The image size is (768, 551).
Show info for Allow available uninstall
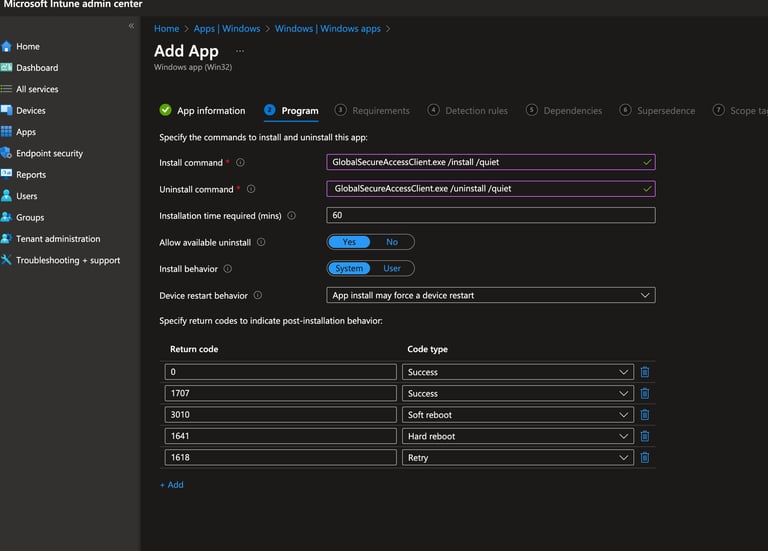pyautogui.click(x=261, y=242)
